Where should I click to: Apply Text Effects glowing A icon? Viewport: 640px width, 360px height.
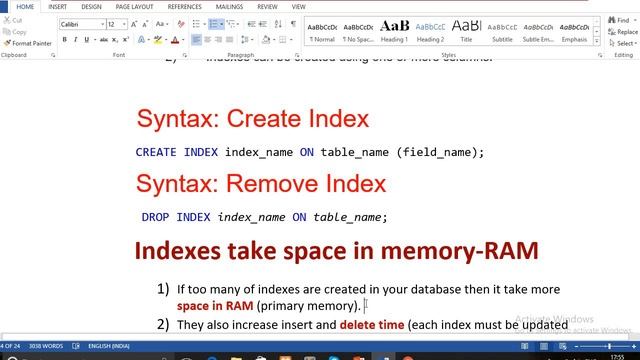(x=141, y=40)
